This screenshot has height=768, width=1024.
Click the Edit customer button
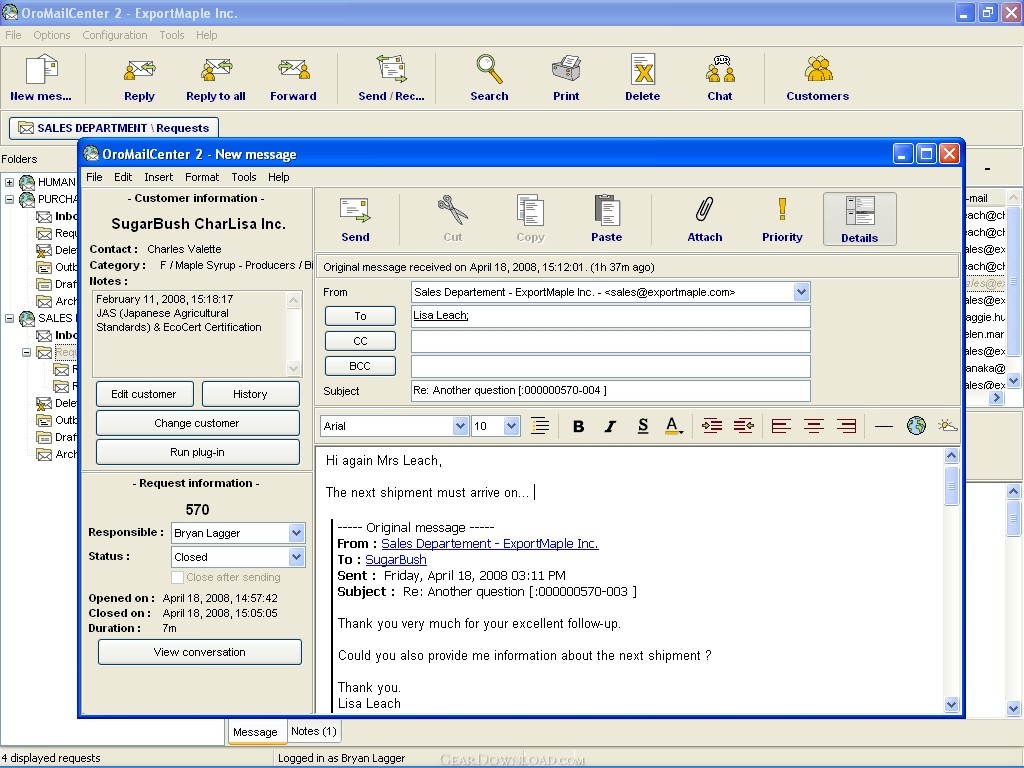tap(144, 394)
